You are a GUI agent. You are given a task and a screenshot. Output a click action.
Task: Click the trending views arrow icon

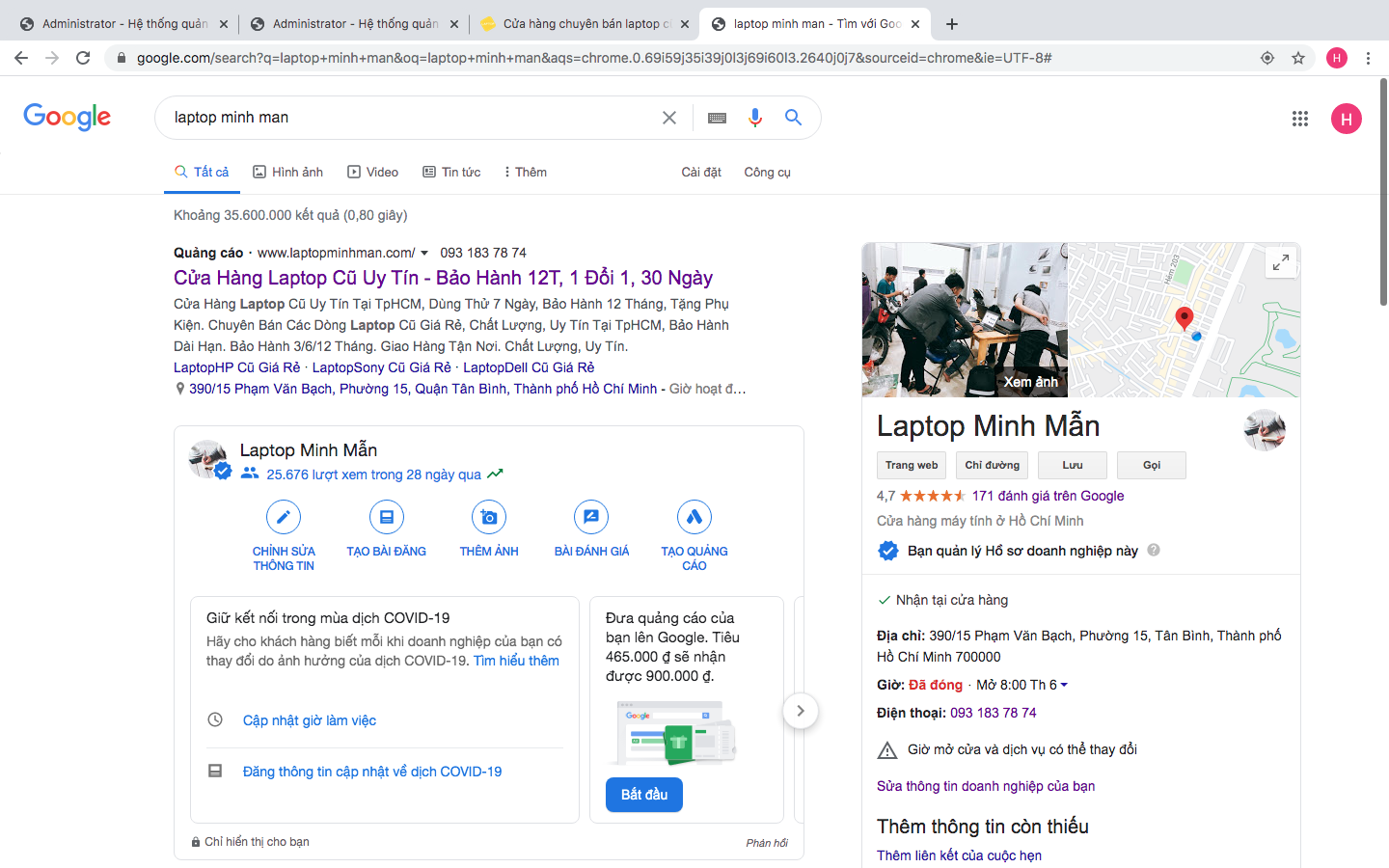pyautogui.click(x=496, y=475)
